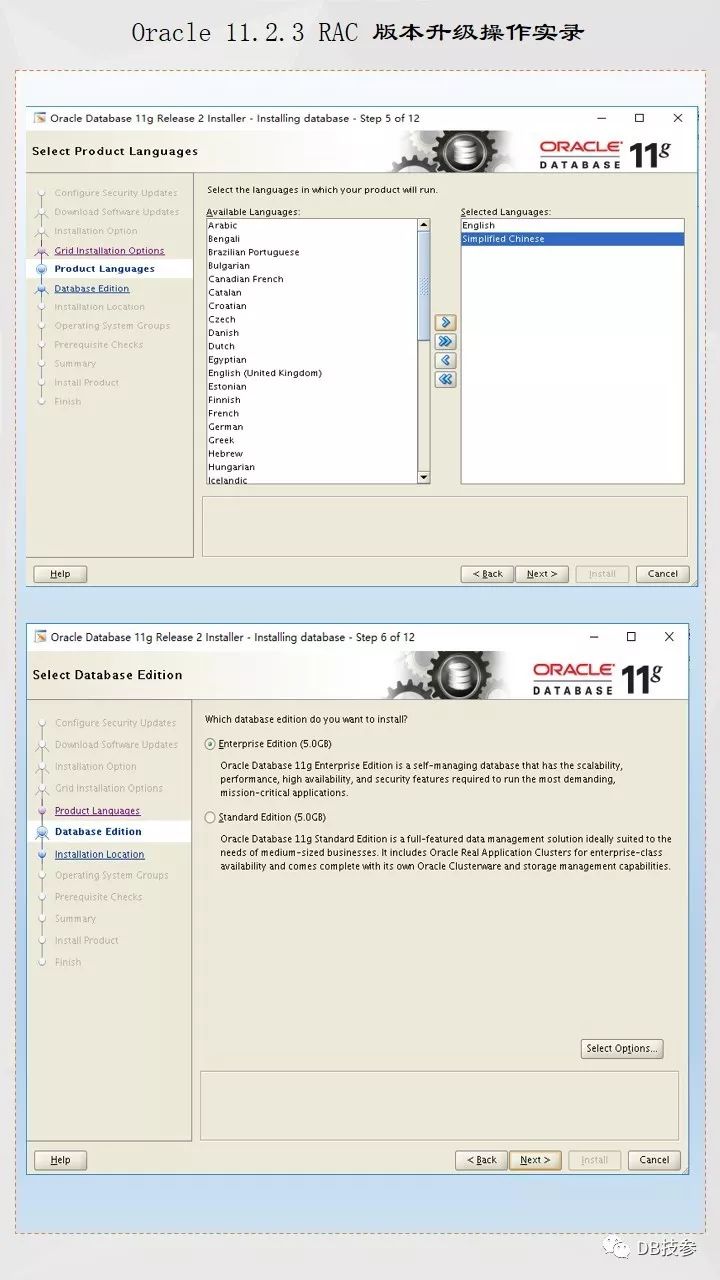720x1280 pixels.
Task: Select Greek in Available Languages
Action: [x=221, y=440]
